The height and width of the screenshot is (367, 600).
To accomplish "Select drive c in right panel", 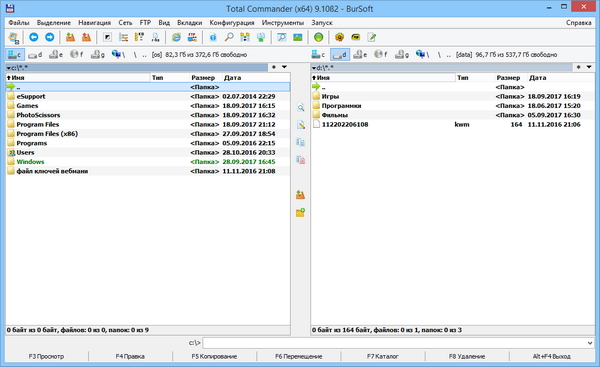I will 318,55.
